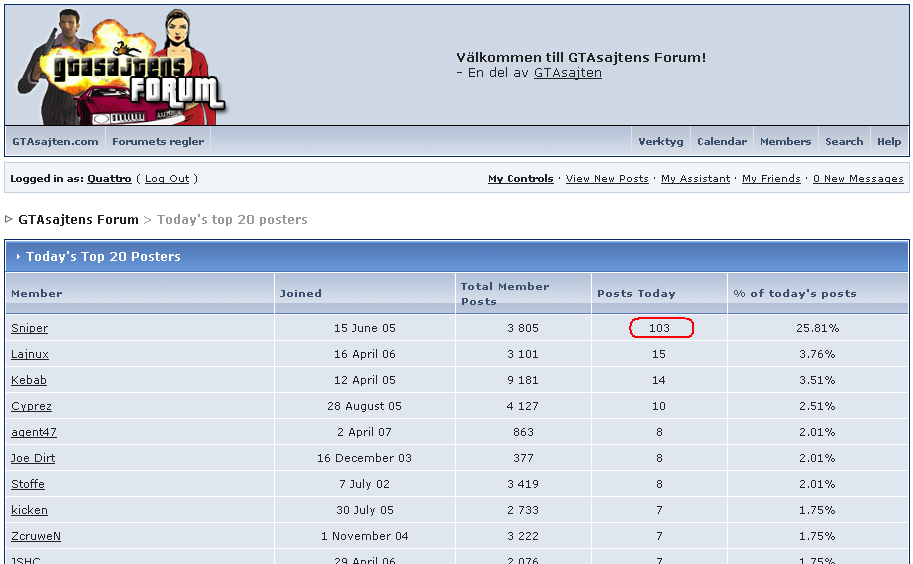This screenshot has height=564, width=913.
Task: Click total posts value 863
Action: (x=523, y=432)
